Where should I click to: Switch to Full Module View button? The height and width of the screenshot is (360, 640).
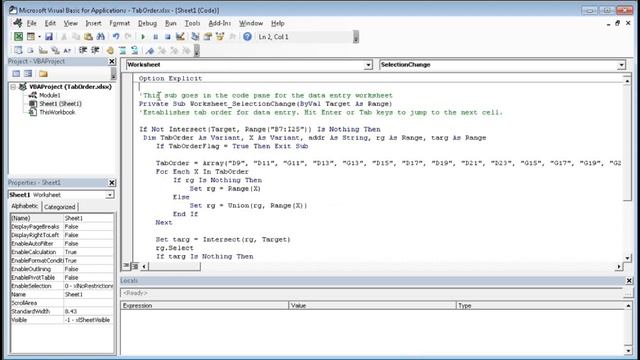135,266
